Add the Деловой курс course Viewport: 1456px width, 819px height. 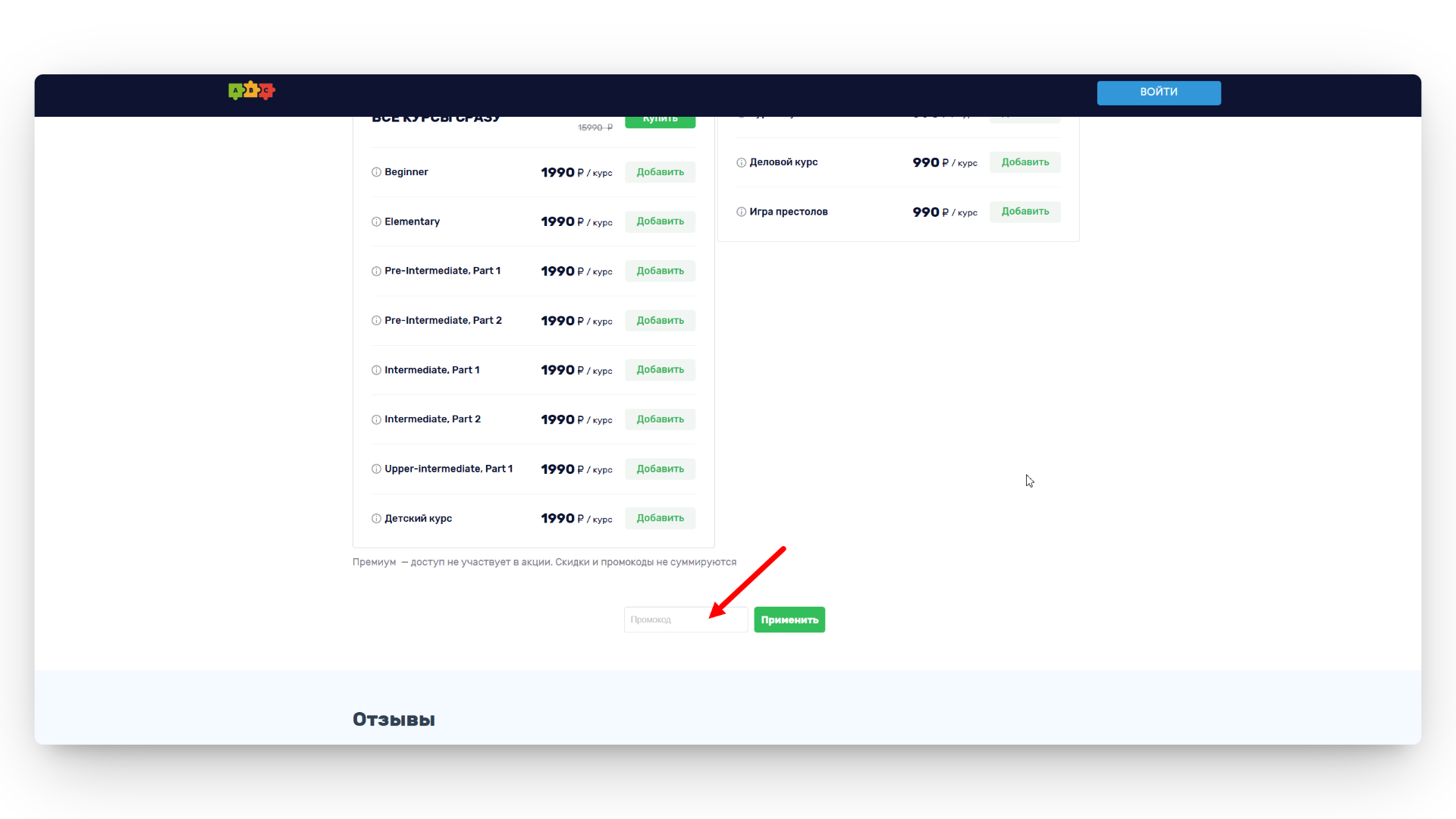(1025, 162)
